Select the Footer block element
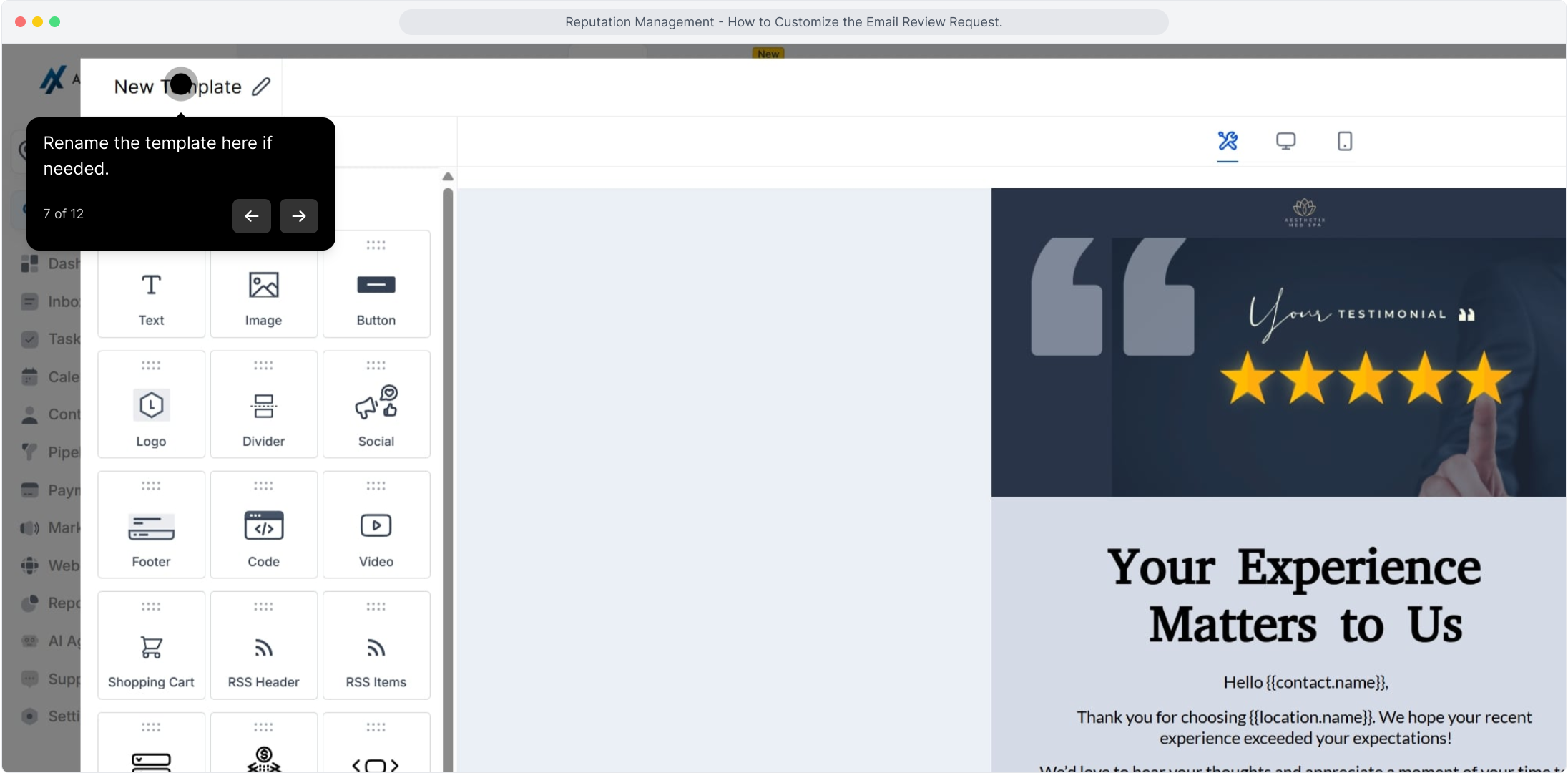The image size is (1568, 773). (151, 525)
